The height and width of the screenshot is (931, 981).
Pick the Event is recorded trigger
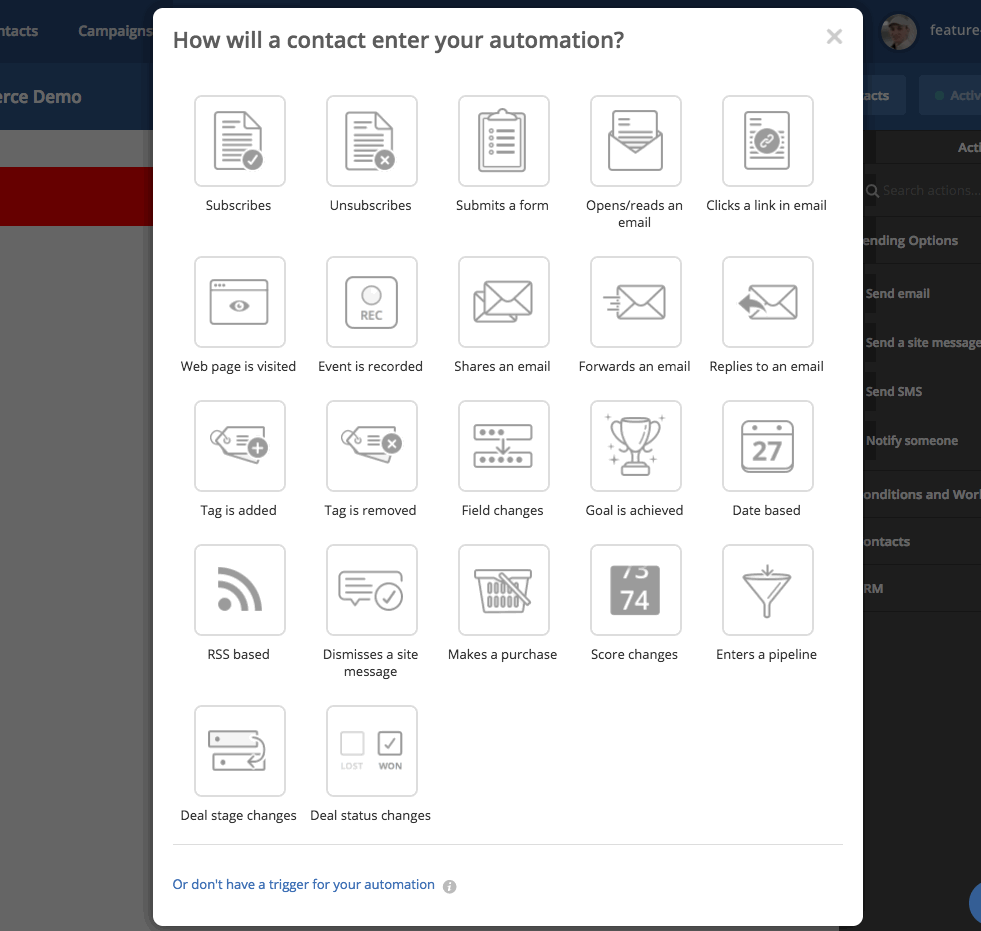371,302
